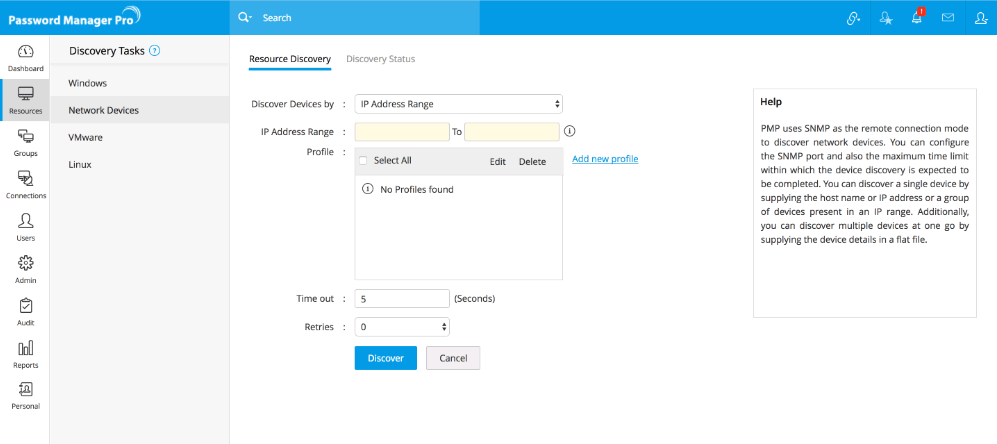Open the Connections sidebar icon

tap(25, 179)
